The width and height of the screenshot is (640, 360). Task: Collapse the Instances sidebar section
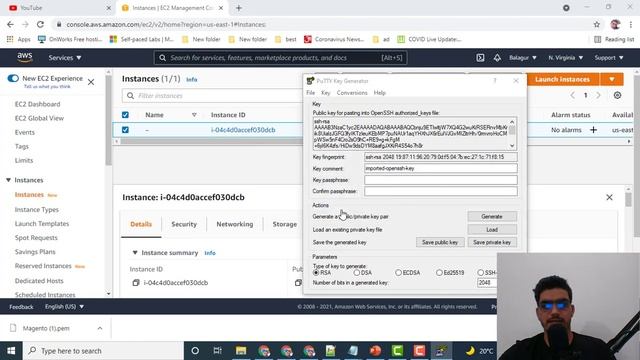click(9, 180)
